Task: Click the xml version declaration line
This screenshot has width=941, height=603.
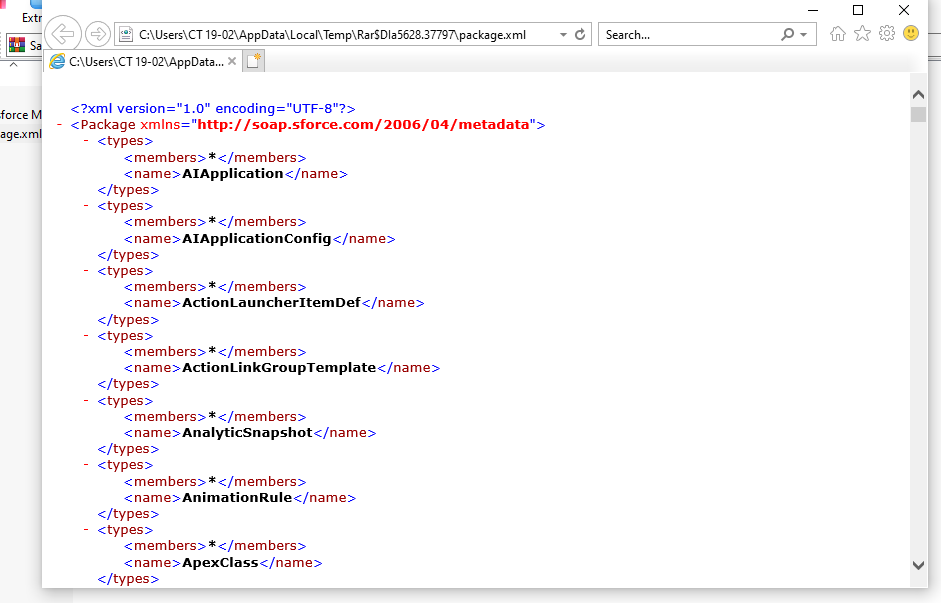Action: click(213, 109)
